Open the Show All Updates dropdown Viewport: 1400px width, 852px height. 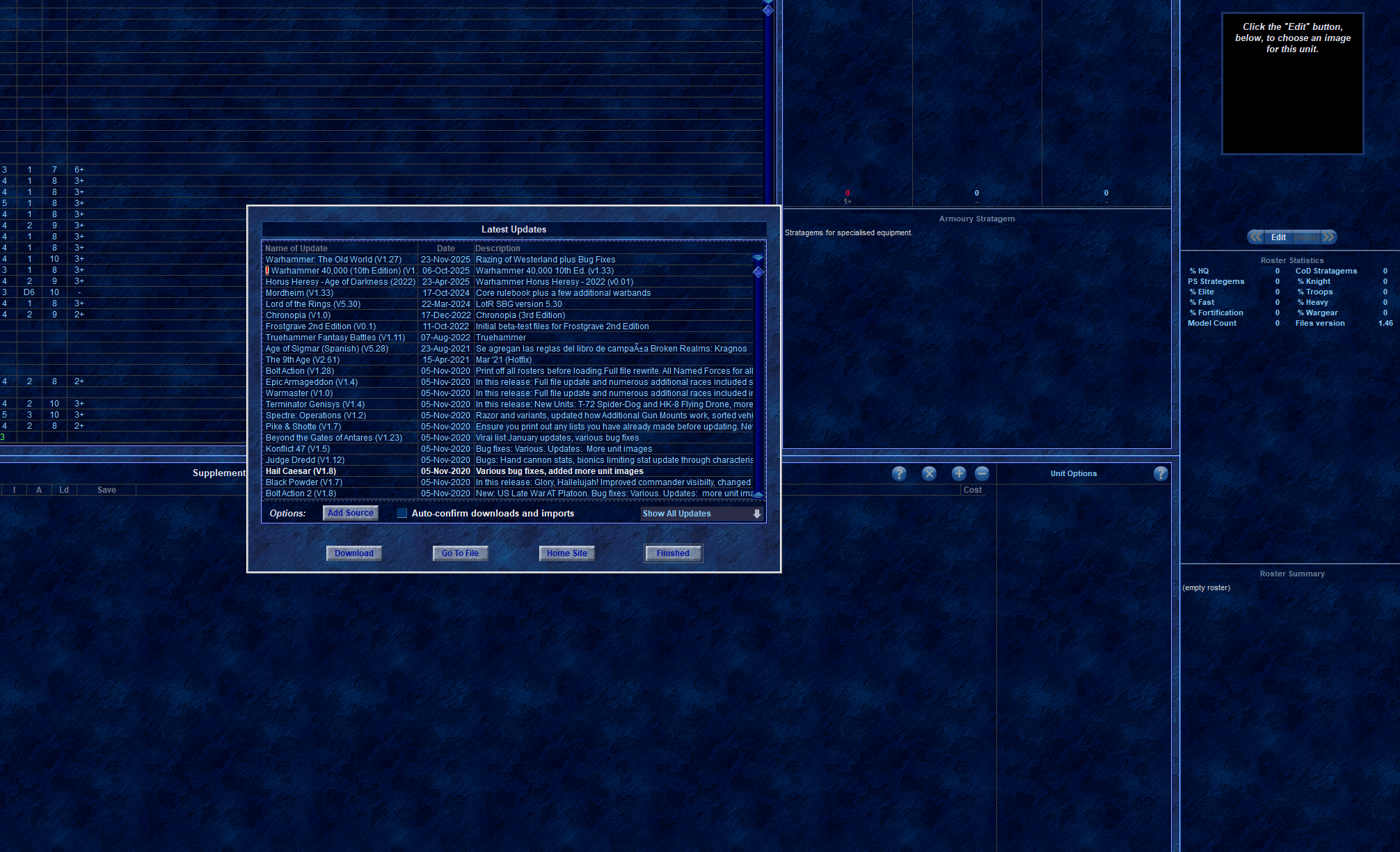[x=696, y=513]
